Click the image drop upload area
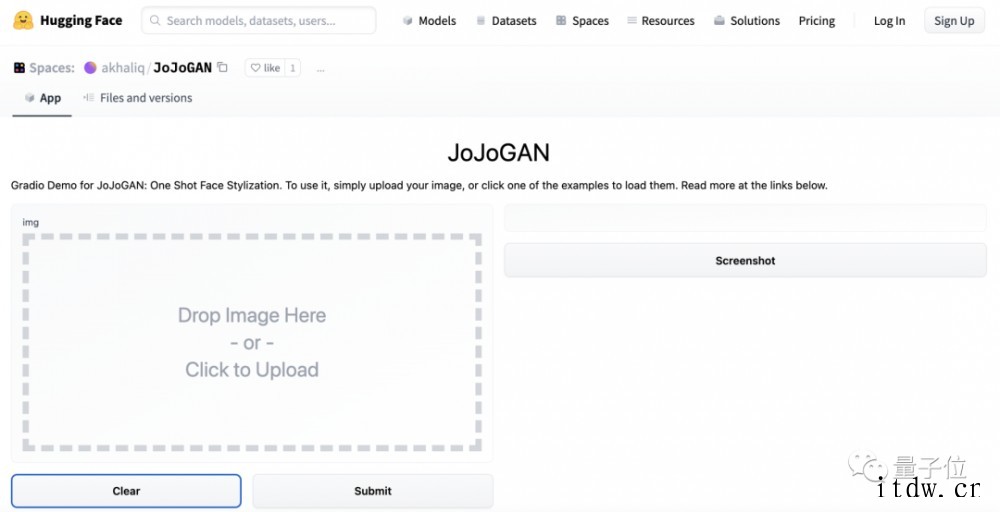1000x512 pixels. click(252, 342)
